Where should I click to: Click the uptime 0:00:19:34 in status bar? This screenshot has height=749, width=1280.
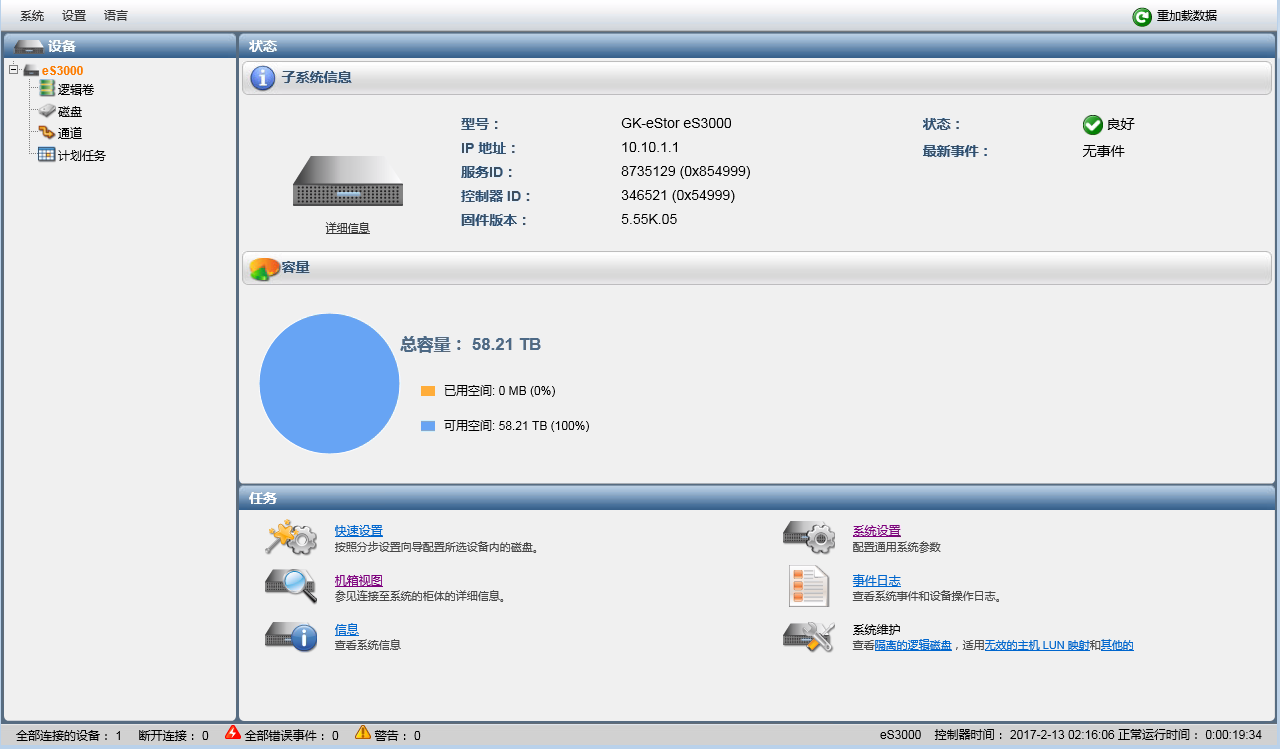click(x=1232, y=735)
